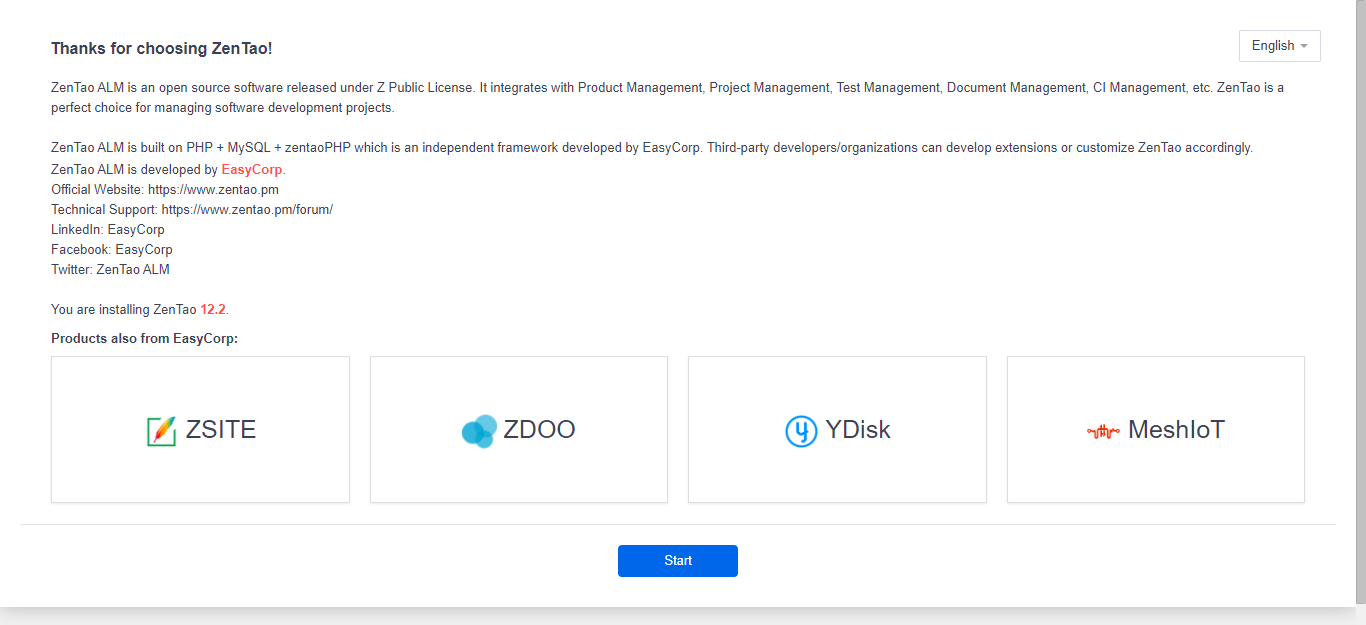
Task: Select the ZSITE product name text
Action: (221, 430)
